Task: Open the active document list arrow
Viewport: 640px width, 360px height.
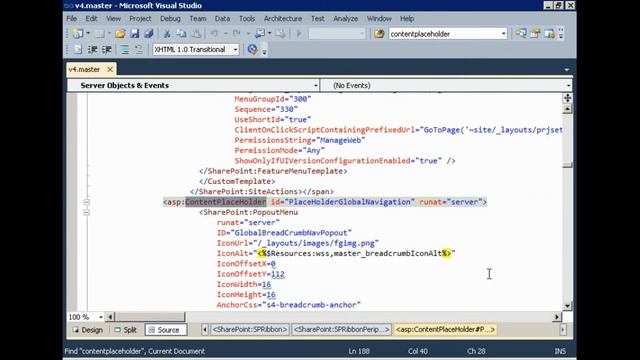Action: tap(567, 70)
